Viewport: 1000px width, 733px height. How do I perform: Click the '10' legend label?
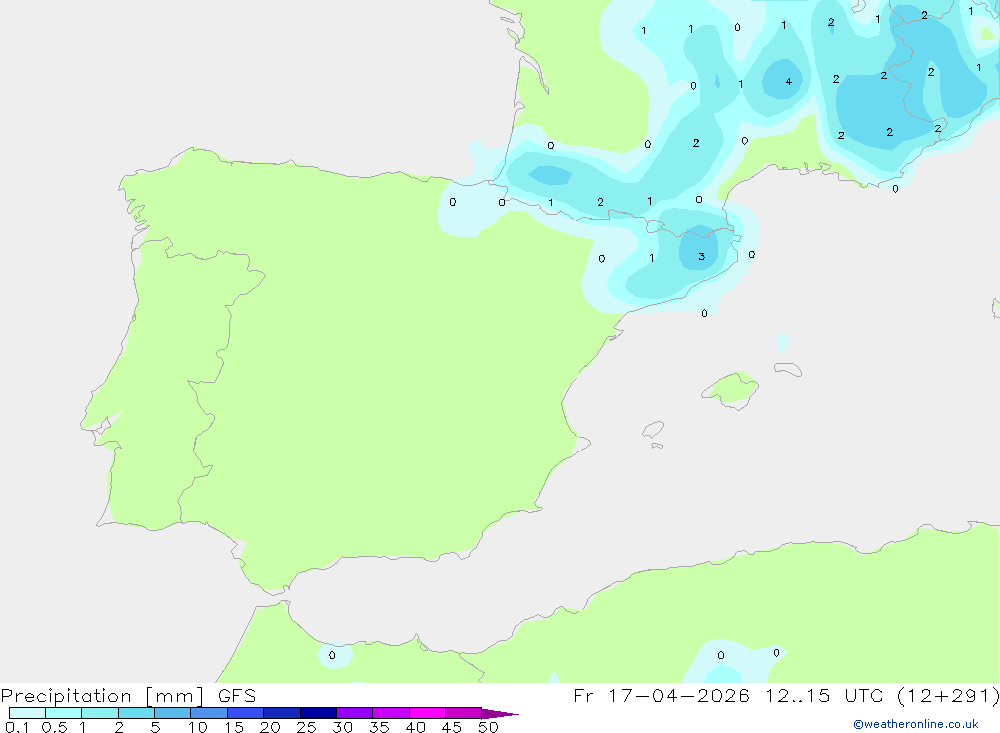pyautogui.click(x=198, y=727)
